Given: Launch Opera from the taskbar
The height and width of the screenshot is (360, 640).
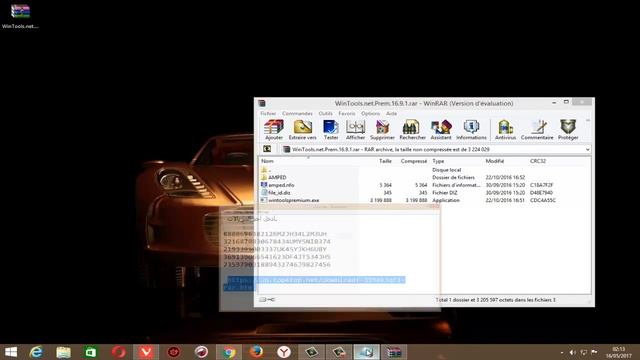Looking at the screenshot, I should (118, 352).
